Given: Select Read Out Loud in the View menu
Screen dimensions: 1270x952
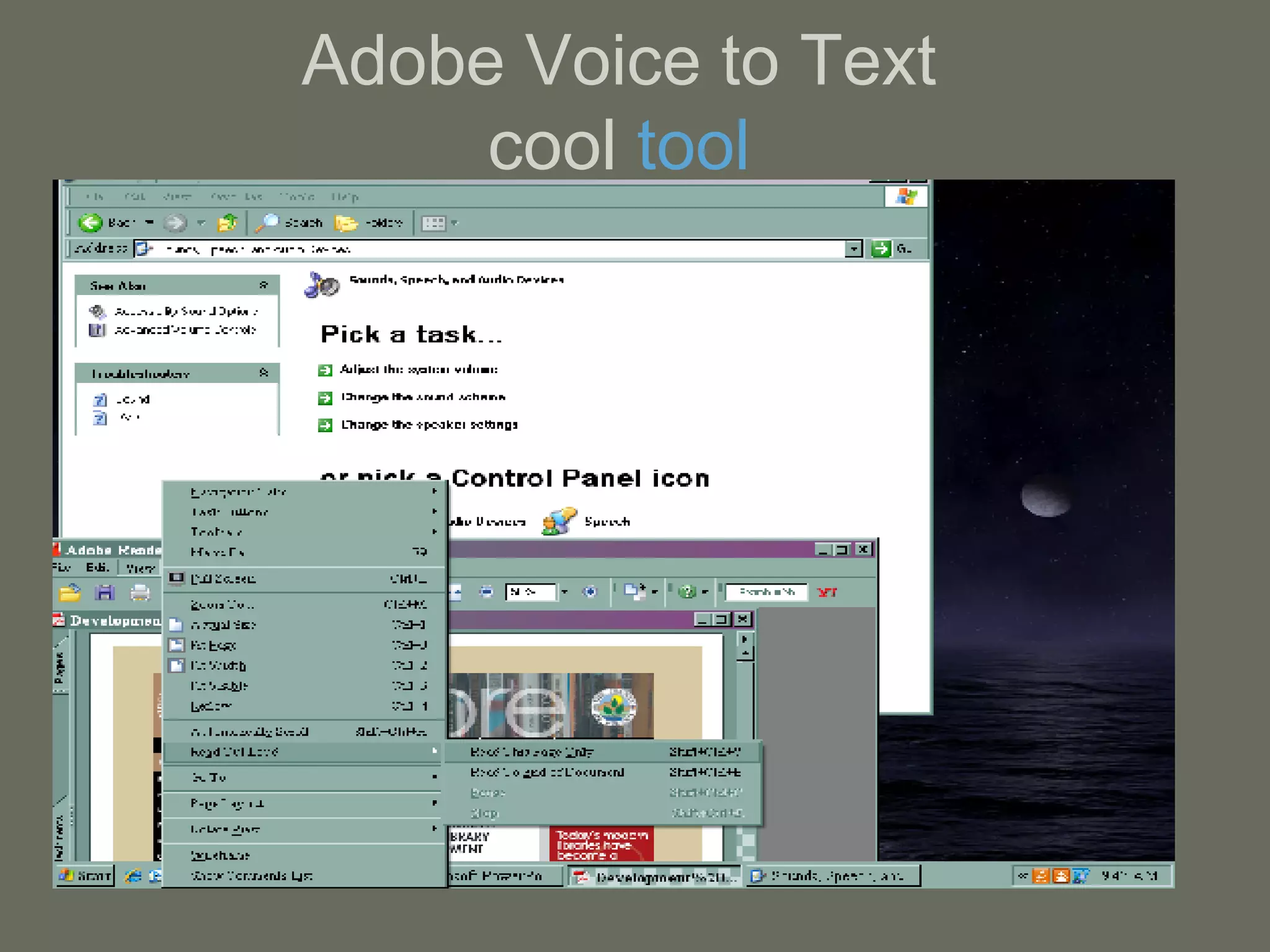Looking at the screenshot, I should point(304,752).
